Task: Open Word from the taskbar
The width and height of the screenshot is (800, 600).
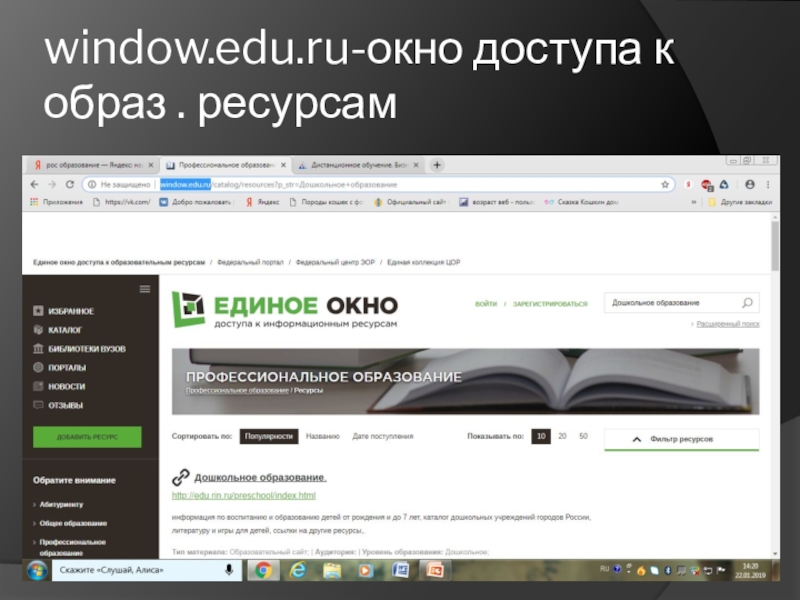Action: 400,570
